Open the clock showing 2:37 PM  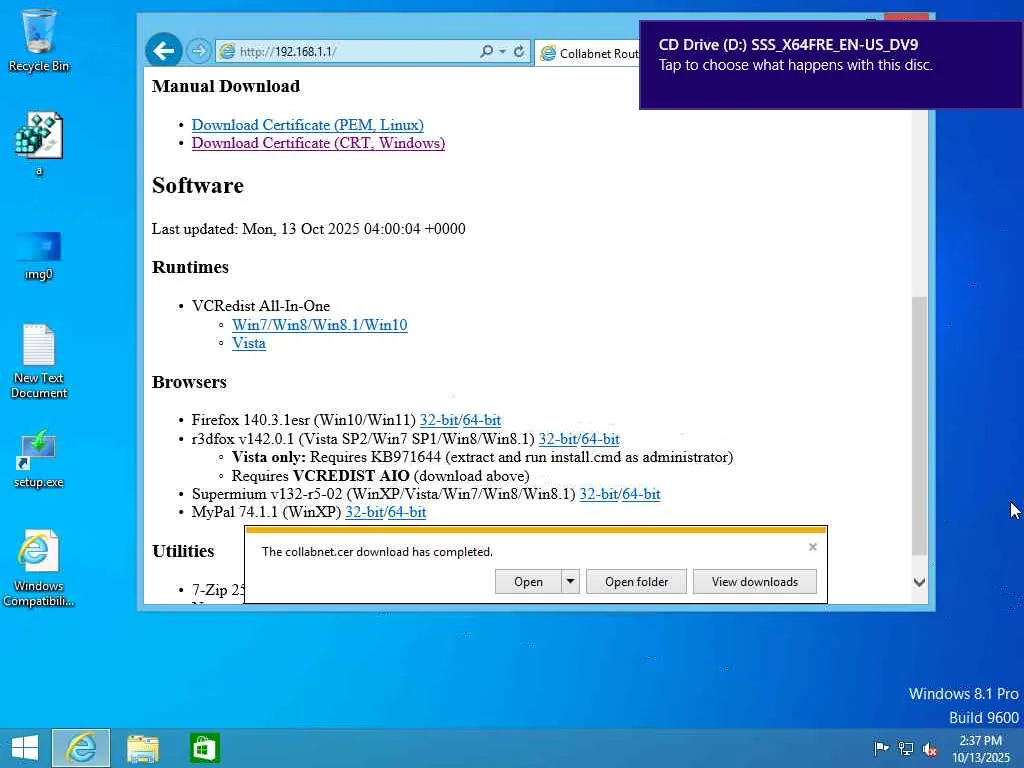[981, 749]
